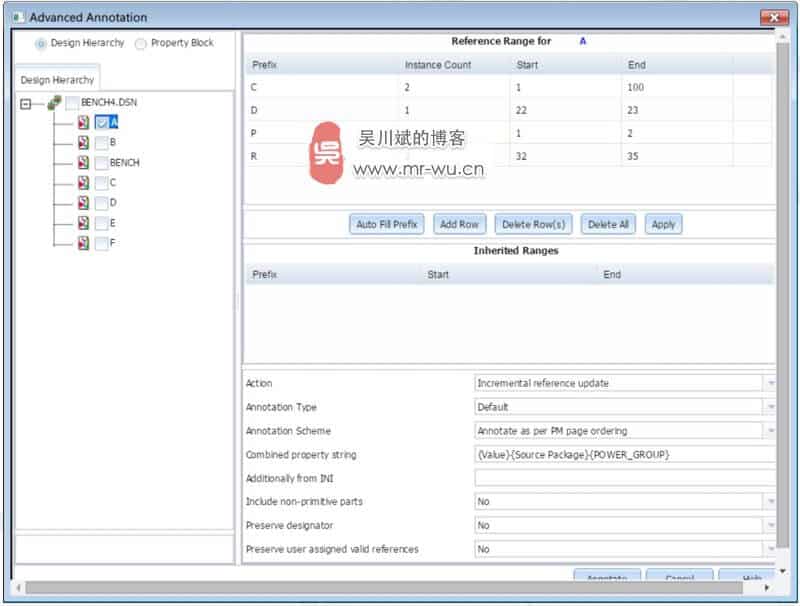Screen dimensions: 800x606
Task: Click the schematic icon beside item A
Action: tap(84, 123)
